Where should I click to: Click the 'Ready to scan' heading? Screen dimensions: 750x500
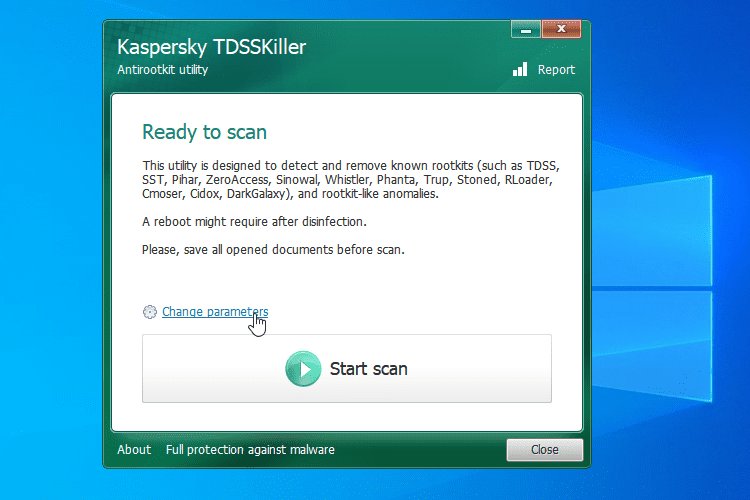click(x=204, y=133)
